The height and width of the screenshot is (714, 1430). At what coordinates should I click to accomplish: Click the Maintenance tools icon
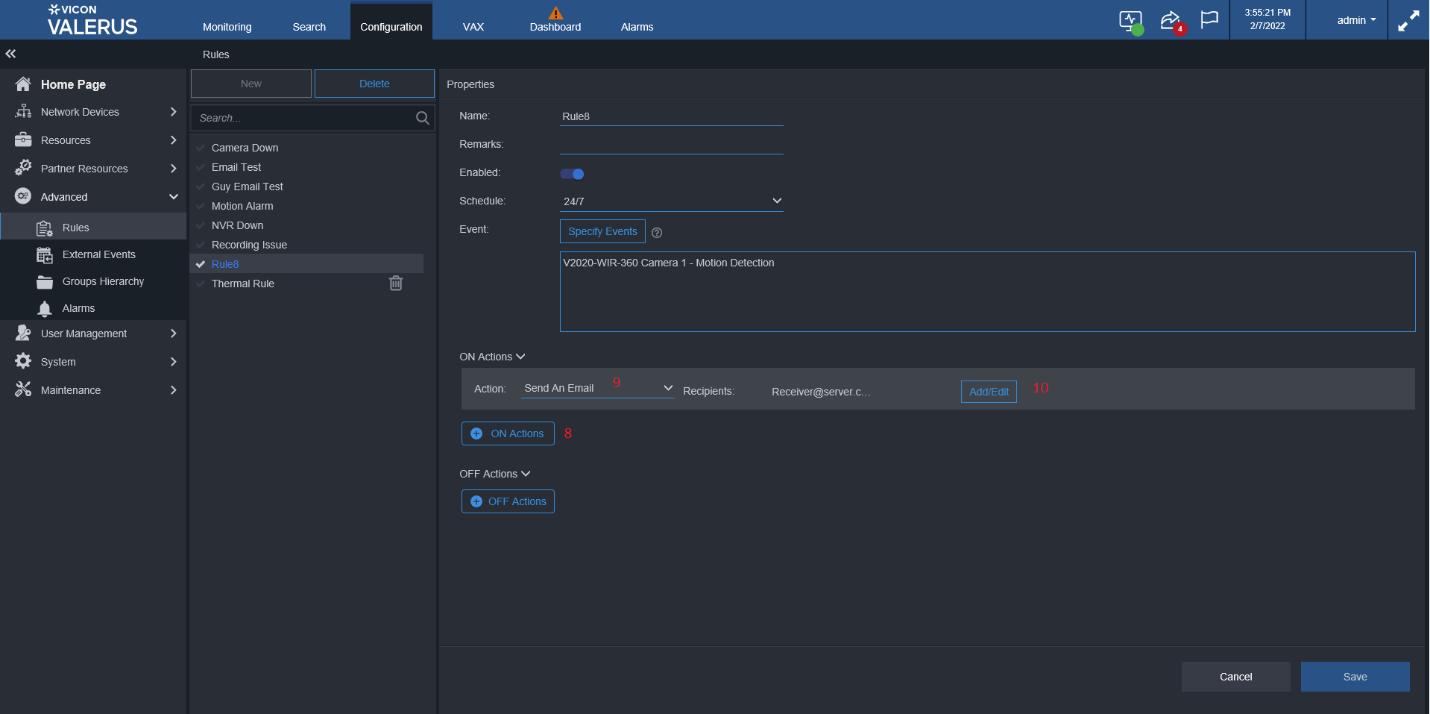[x=23, y=390]
